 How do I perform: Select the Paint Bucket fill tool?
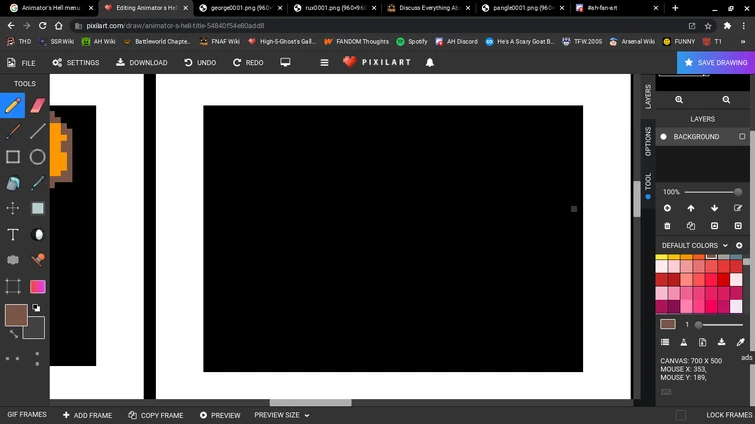click(13, 183)
